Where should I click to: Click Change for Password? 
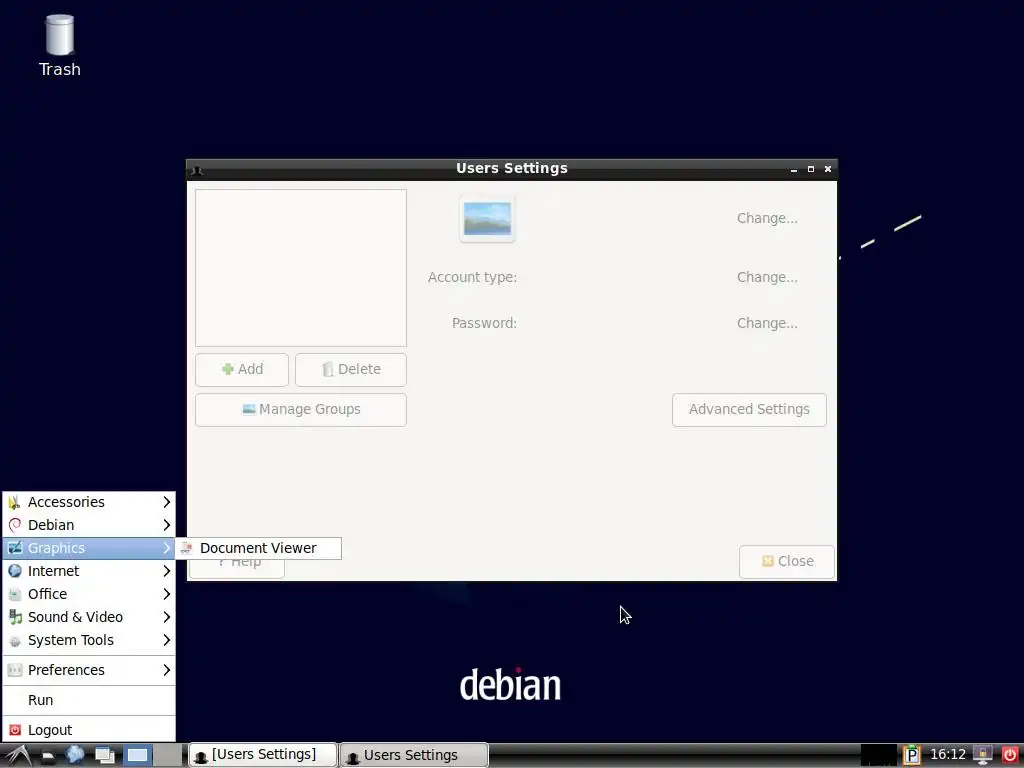767,324
